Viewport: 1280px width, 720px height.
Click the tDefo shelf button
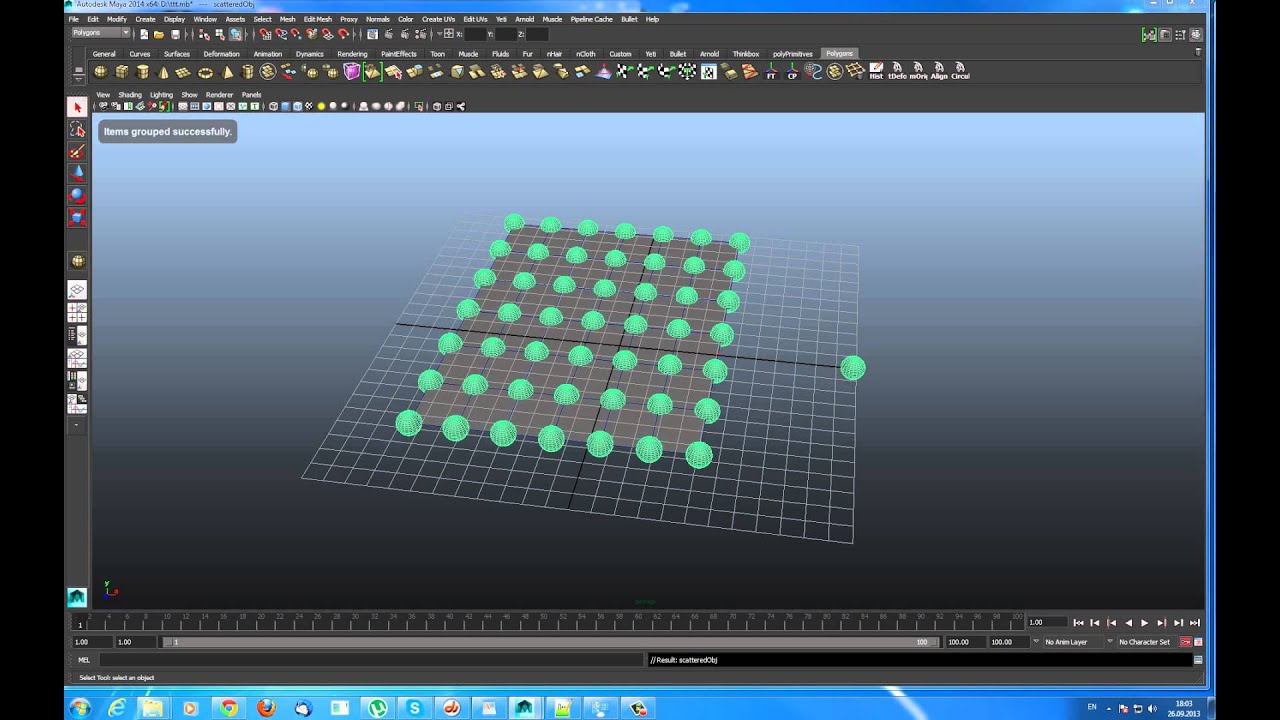(897, 71)
